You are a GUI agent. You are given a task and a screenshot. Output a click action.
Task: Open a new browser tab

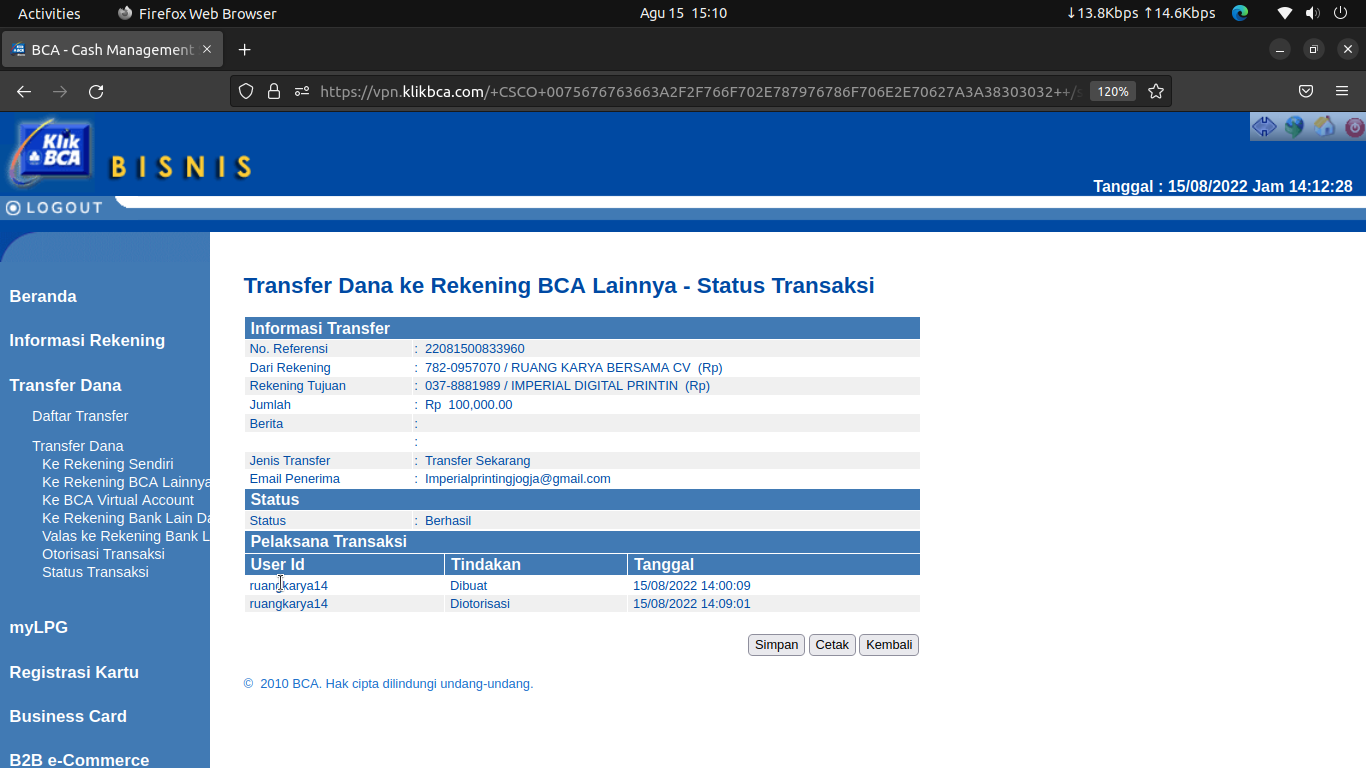tap(244, 50)
